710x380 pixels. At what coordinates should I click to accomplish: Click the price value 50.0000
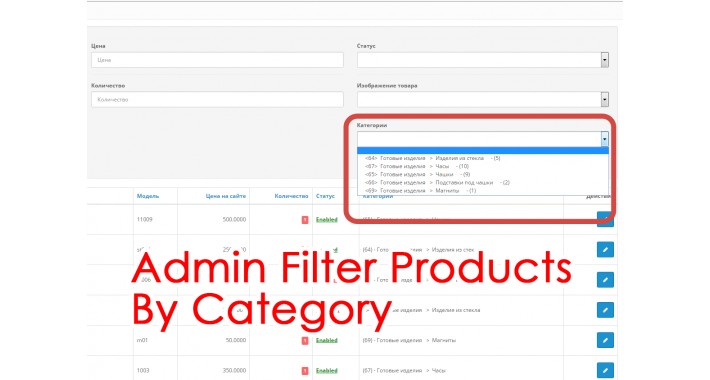[235, 341]
